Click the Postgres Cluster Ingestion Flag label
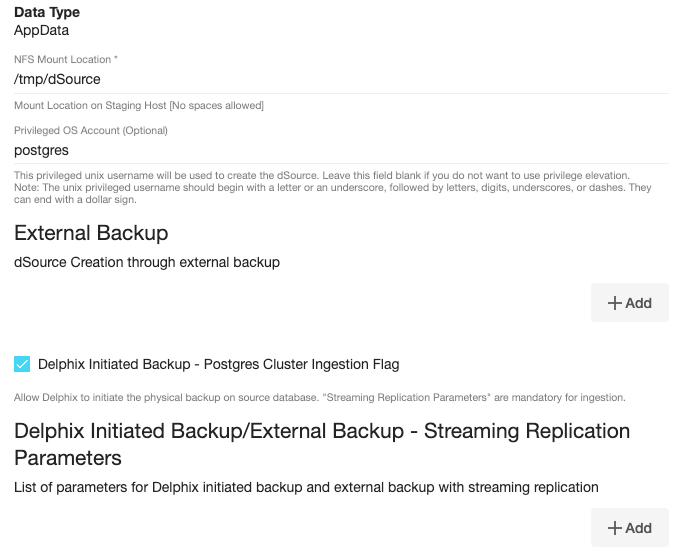The width and height of the screenshot is (683, 553). coord(218,364)
